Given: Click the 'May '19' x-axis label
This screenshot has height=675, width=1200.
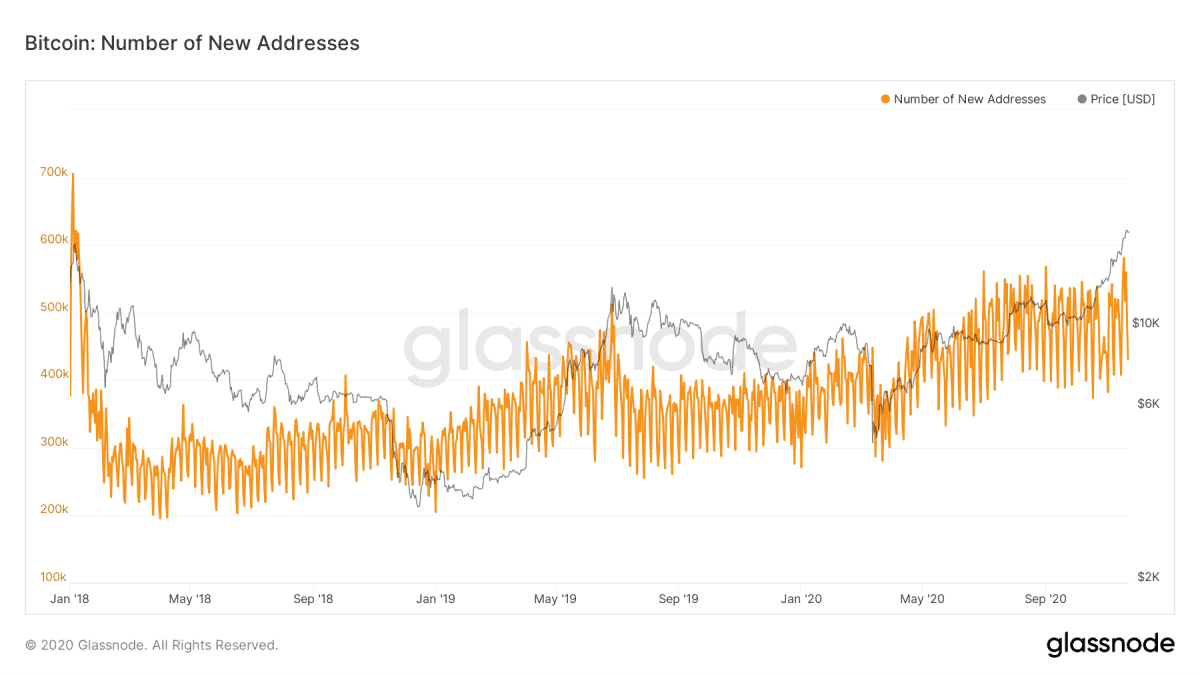Looking at the screenshot, I should [x=555, y=599].
